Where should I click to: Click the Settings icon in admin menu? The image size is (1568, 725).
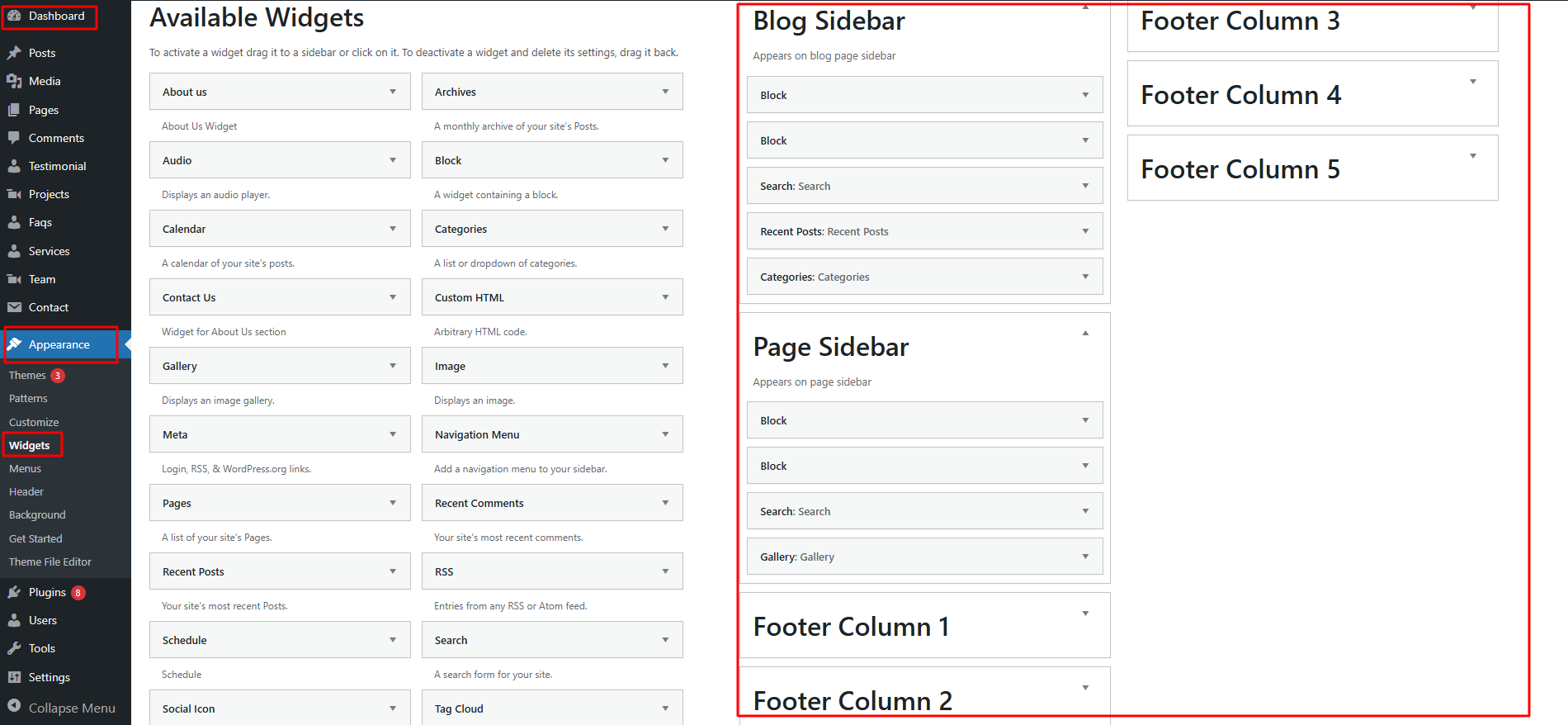pyautogui.click(x=14, y=677)
